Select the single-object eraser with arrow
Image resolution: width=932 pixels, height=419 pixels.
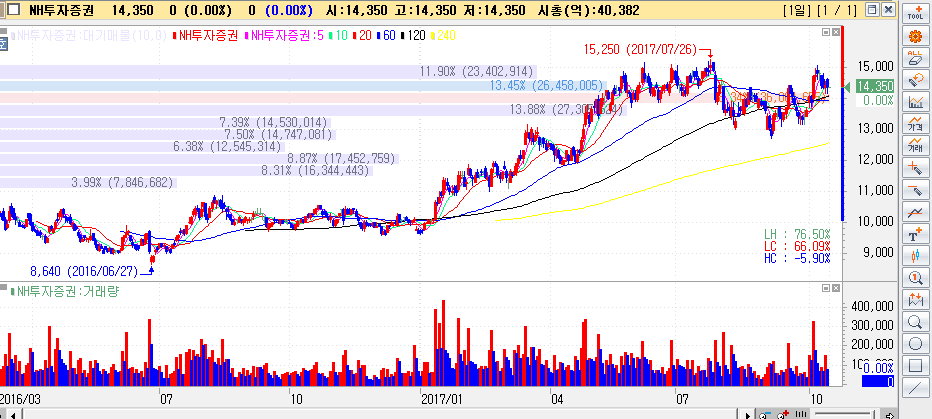[915, 79]
